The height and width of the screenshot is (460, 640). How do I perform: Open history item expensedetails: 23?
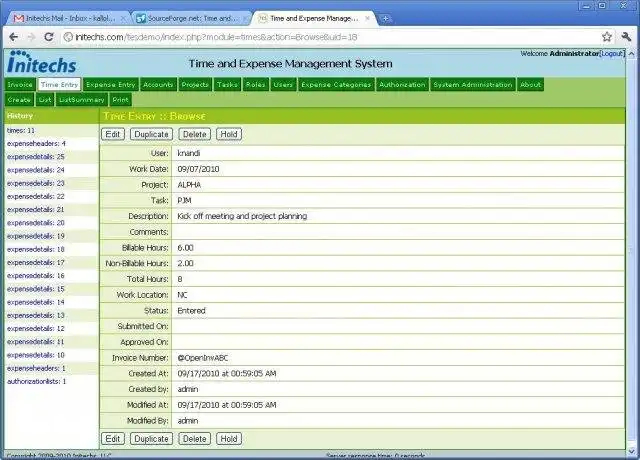pos(36,183)
